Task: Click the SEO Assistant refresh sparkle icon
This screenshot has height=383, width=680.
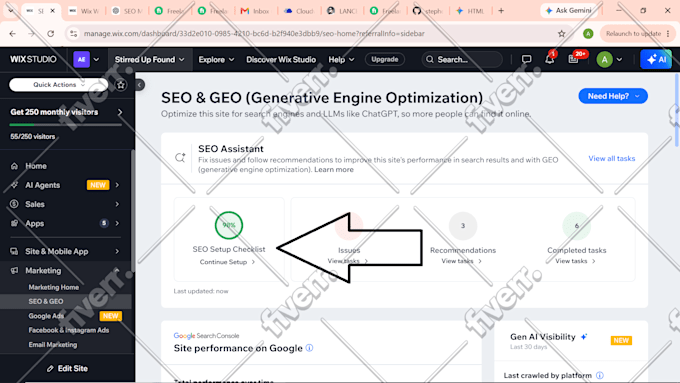Action: click(x=180, y=158)
